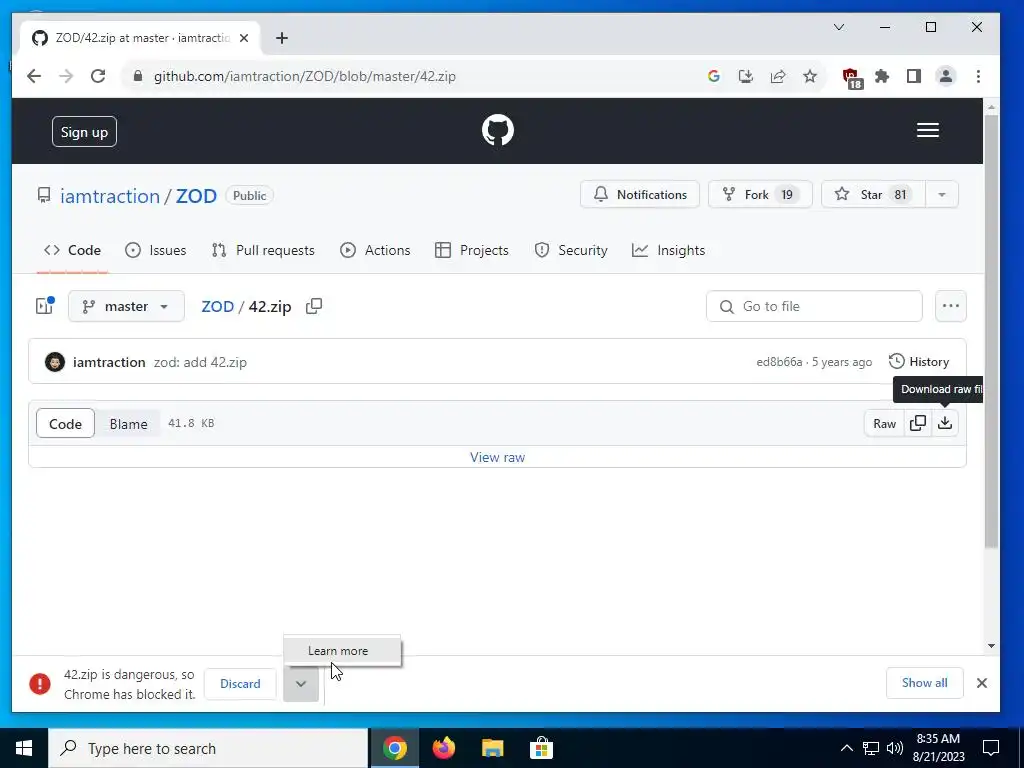Open Firefox from the taskbar

443,748
